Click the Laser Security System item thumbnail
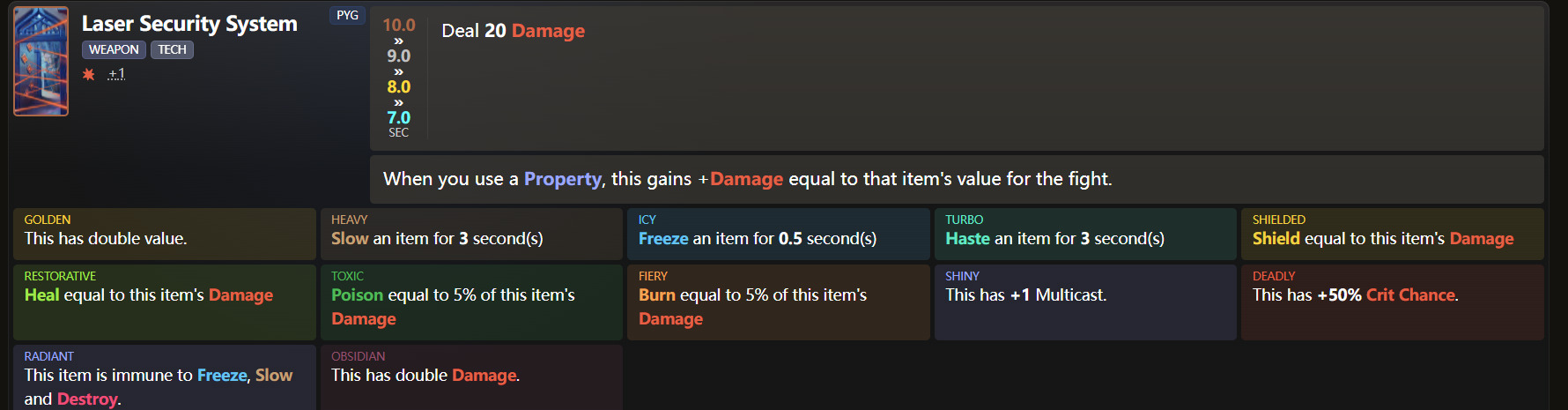Image resolution: width=1568 pixels, height=410 pixels. (41, 61)
